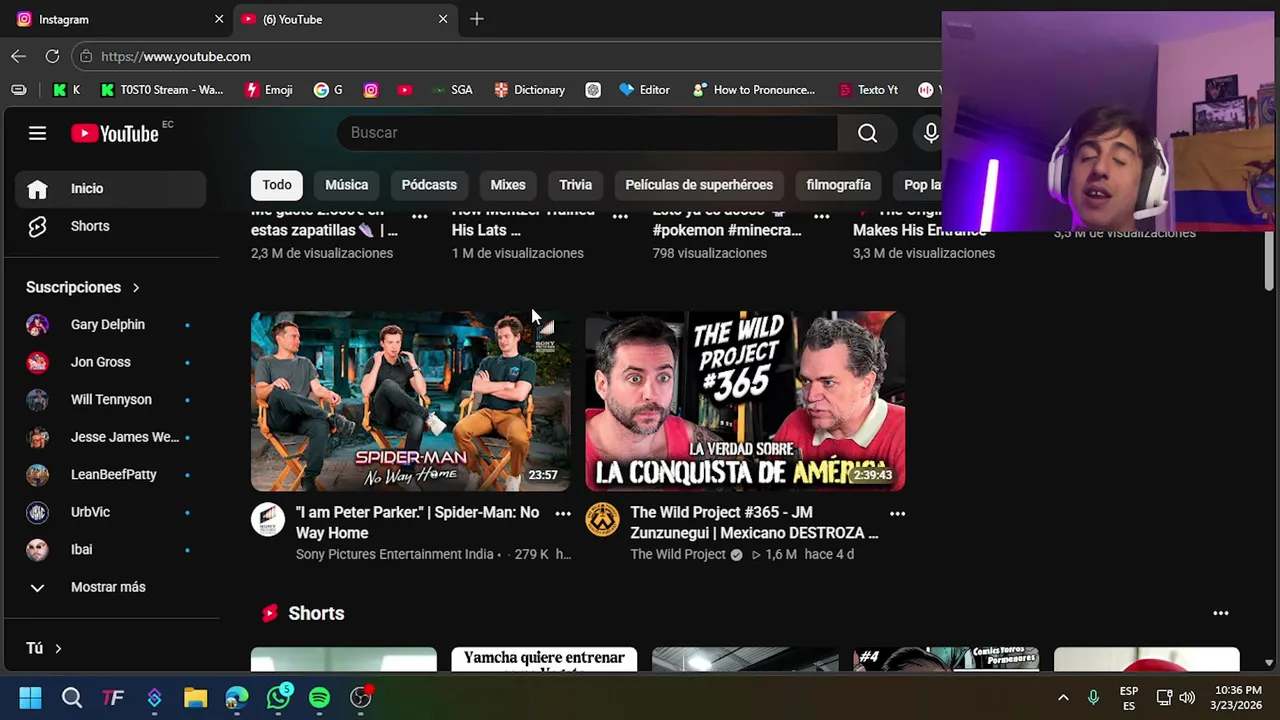Open Will Tennyson subscription channel
Image resolution: width=1280 pixels, height=720 pixels.
(x=110, y=400)
